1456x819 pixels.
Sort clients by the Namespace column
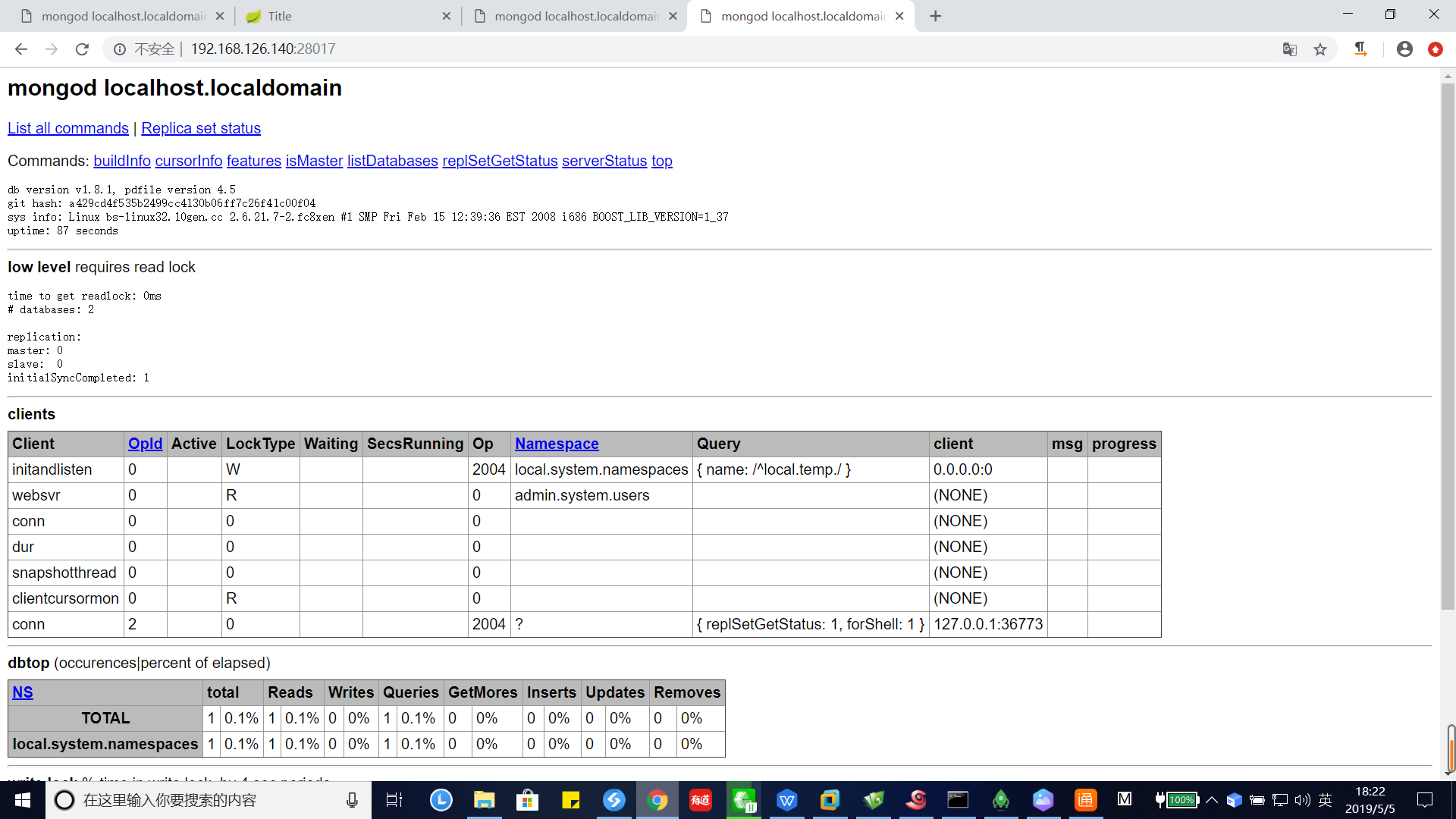(x=557, y=444)
